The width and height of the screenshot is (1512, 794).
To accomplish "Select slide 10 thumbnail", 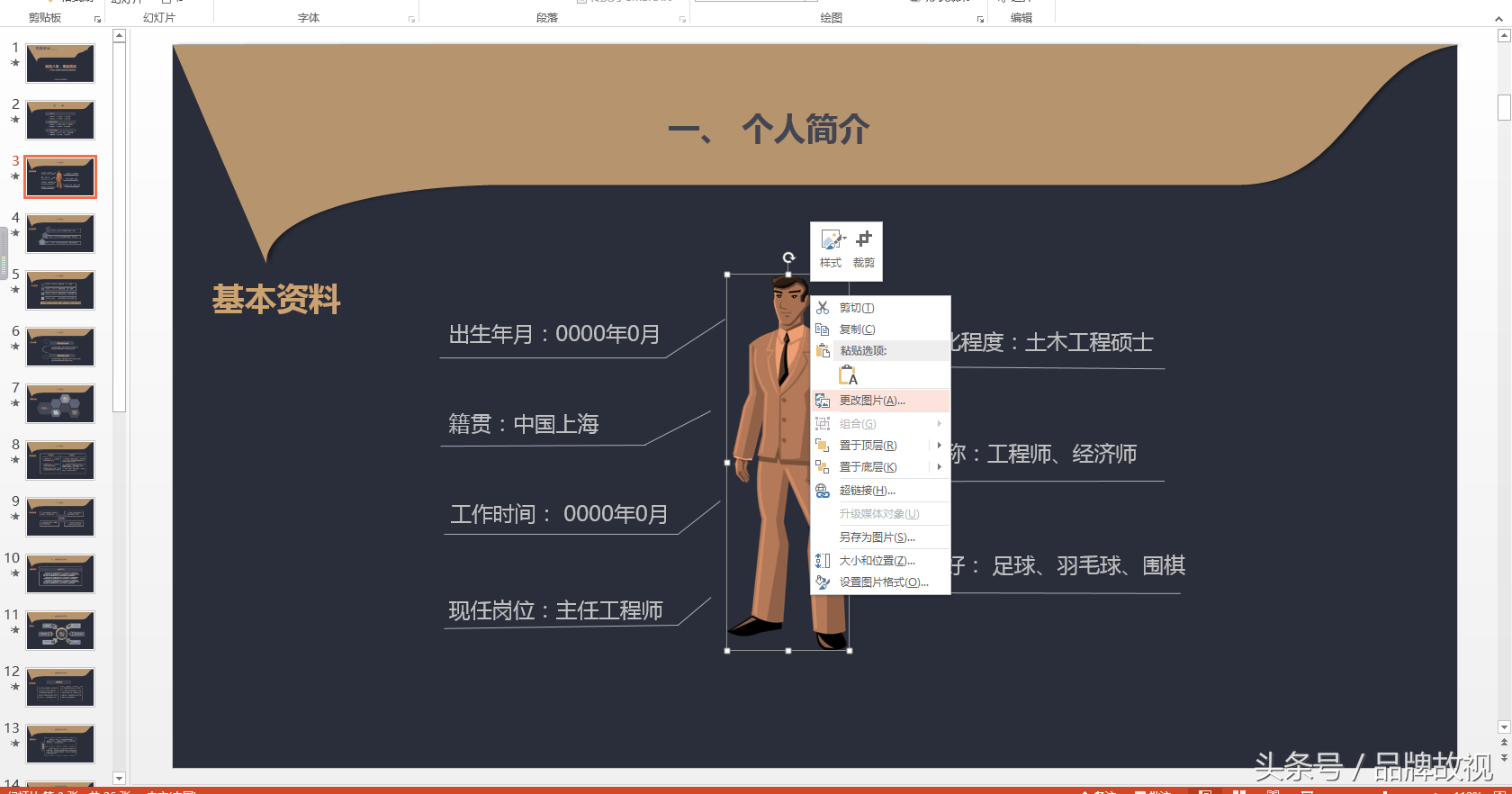I will [x=60, y=574].
